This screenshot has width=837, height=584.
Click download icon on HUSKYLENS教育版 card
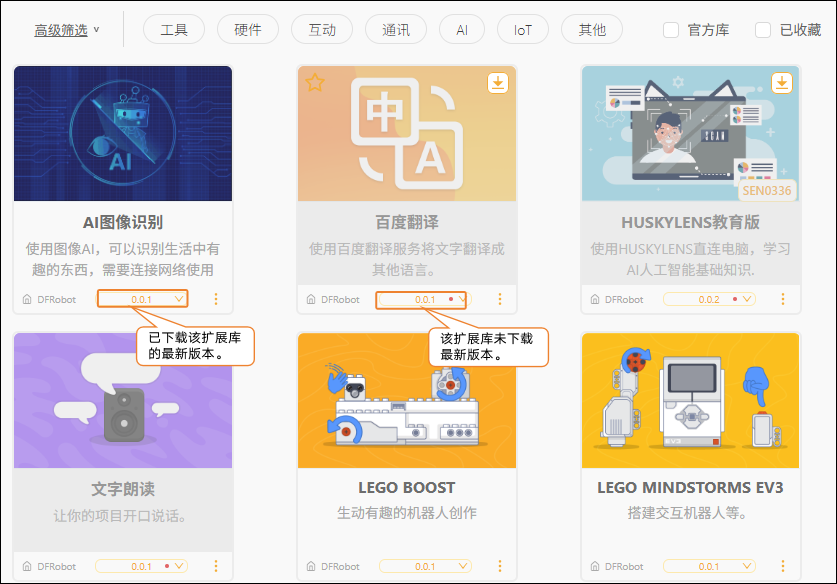(x=781, y=83)
